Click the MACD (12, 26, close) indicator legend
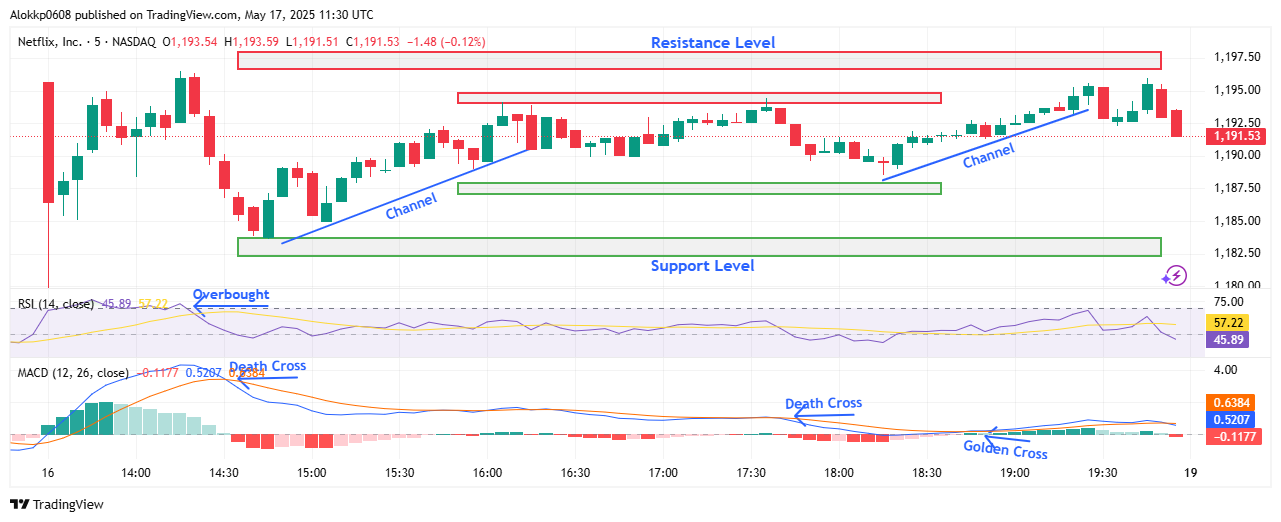 click(72, 373)
